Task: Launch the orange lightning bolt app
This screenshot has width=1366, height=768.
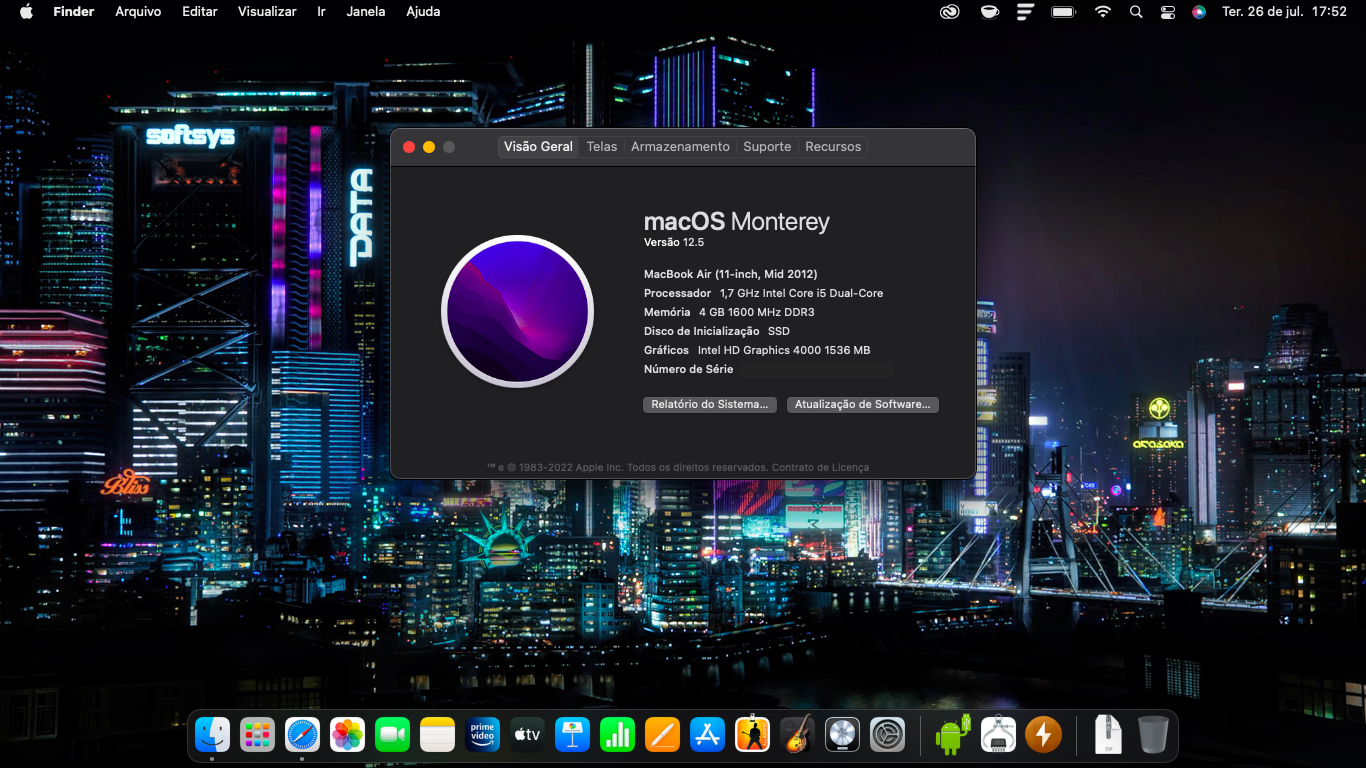Action: (x=1043, y=735)
